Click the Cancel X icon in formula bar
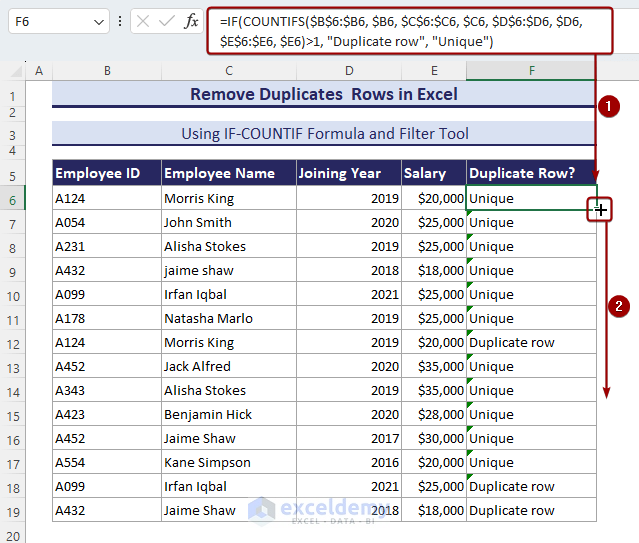This screenshot has width=639, height=543. [143, 21]
